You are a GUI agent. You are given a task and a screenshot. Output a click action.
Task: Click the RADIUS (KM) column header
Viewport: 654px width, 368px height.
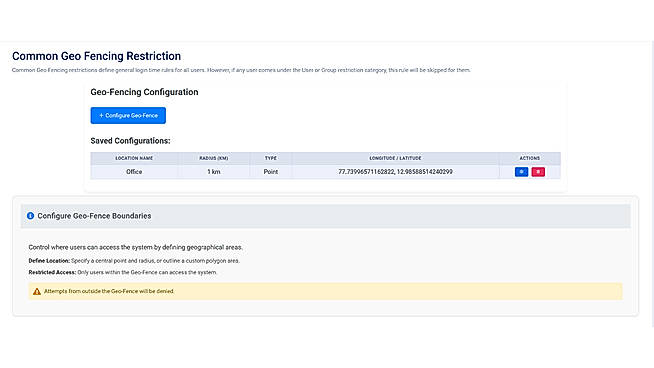coord(214,158)
